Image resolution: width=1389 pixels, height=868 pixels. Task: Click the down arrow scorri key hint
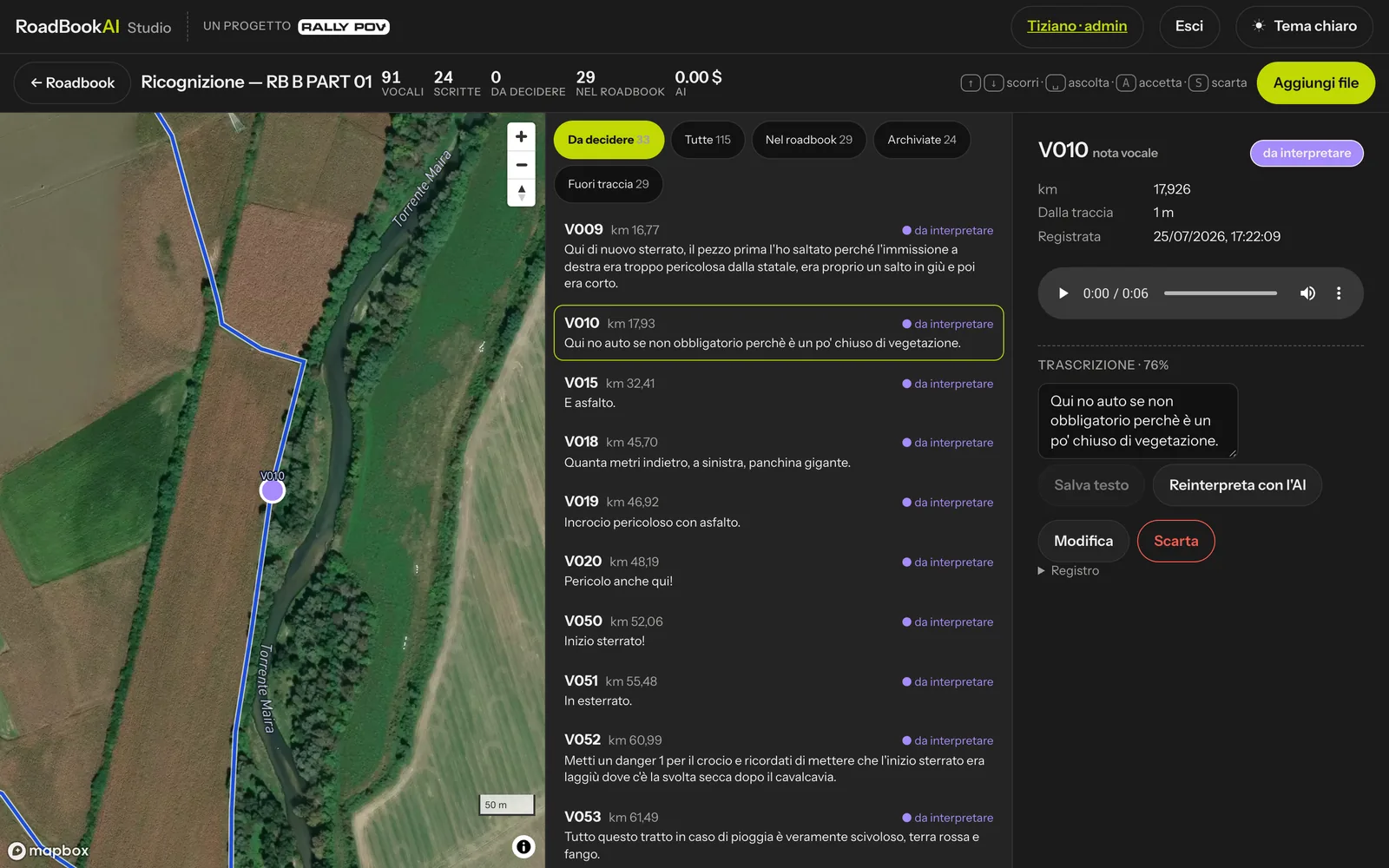click(x=993, y=82)
